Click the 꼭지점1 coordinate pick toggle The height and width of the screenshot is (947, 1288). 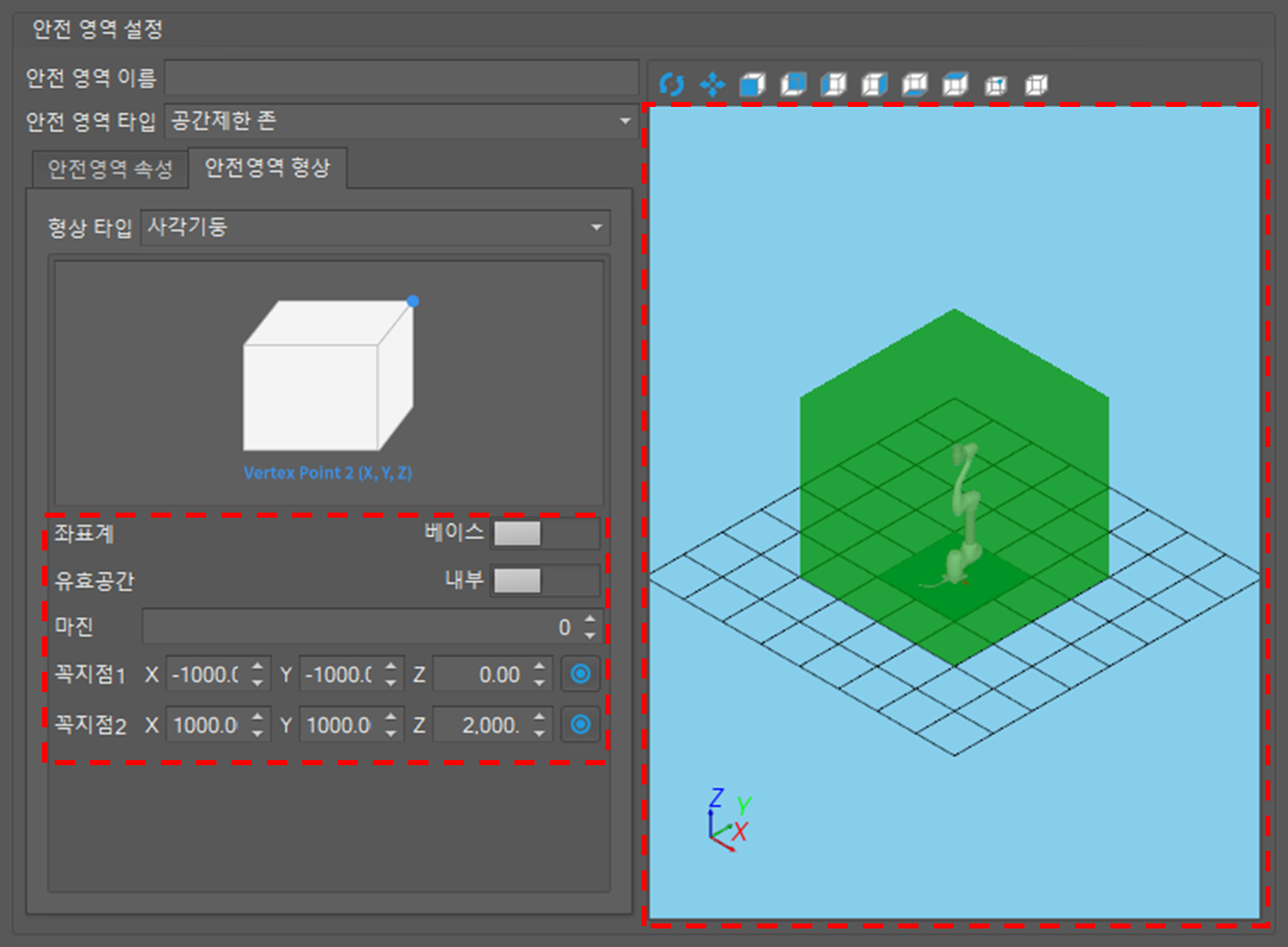(x=580, y=673)
